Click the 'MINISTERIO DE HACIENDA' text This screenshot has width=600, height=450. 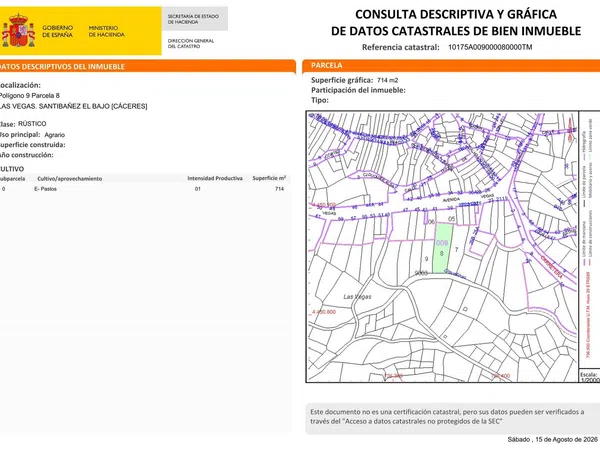click(x=106, y=31)
